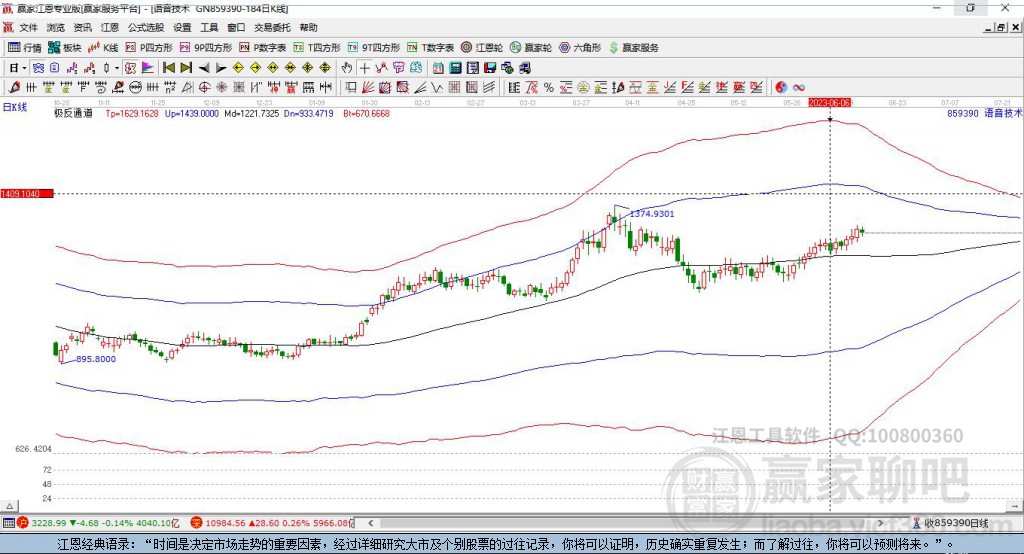Open the 帮助 menu
Screen dimensions: 1024x554
(x=308, y=27)
